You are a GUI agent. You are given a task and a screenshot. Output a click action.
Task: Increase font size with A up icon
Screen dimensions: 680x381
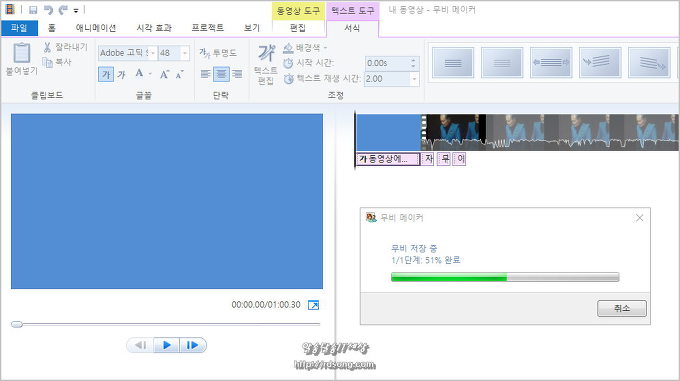164,74
